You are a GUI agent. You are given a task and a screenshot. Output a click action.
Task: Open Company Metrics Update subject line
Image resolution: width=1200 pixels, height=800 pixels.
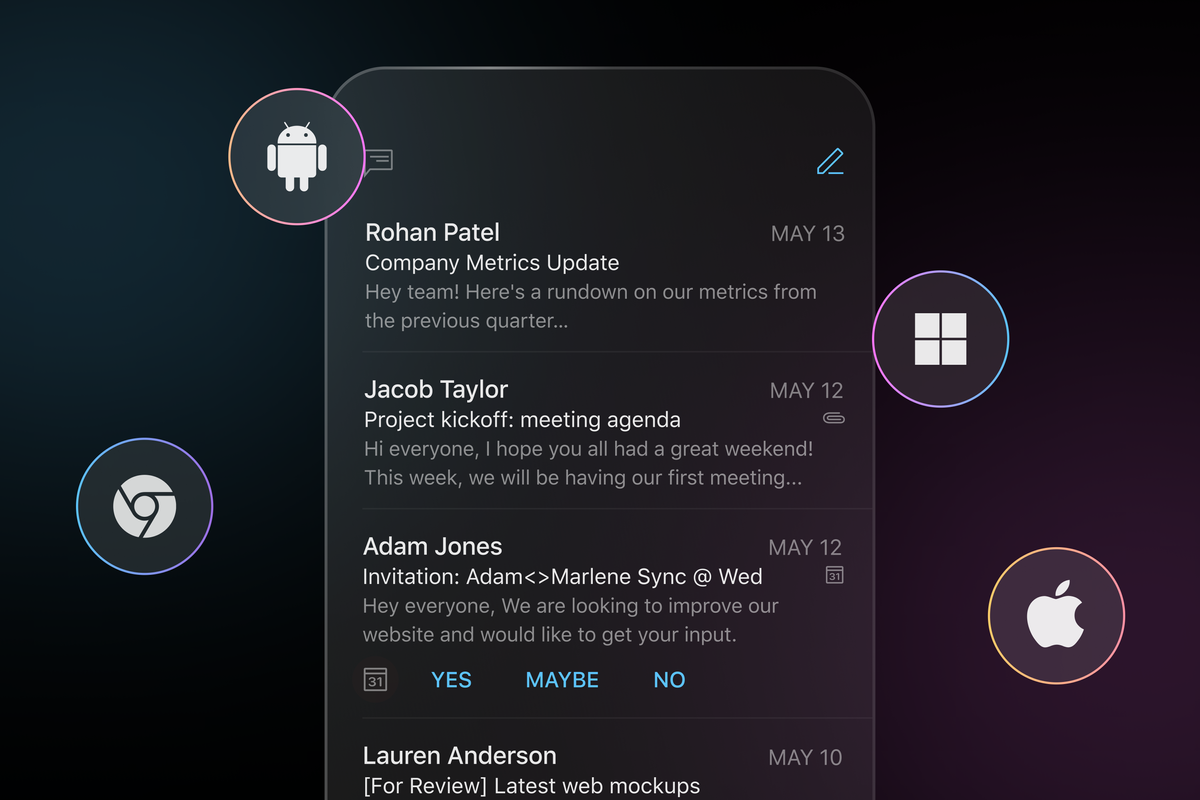tap(492, 263)
